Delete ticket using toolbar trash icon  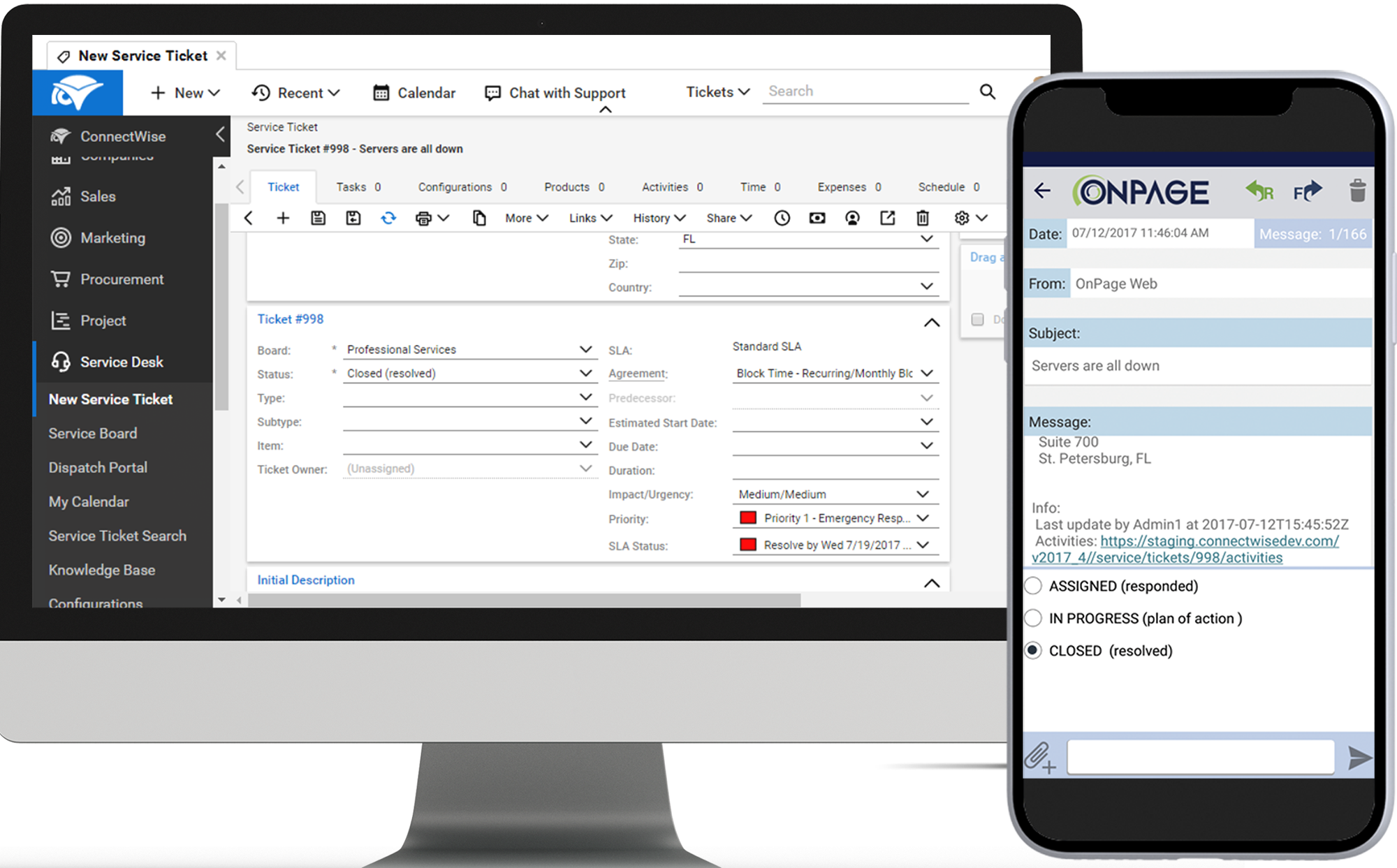click(x=923, y=218)
